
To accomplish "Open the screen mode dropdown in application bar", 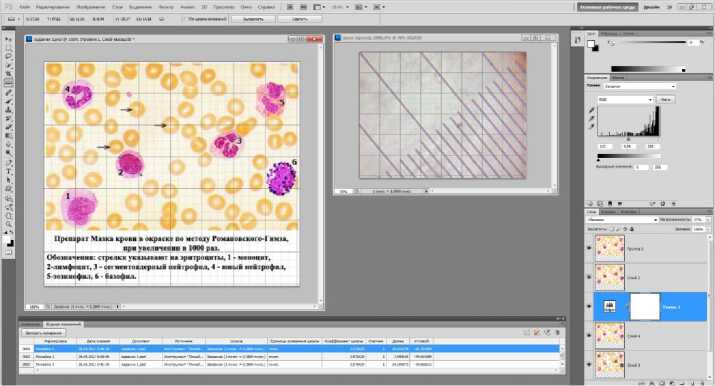I will pos(378,7).
